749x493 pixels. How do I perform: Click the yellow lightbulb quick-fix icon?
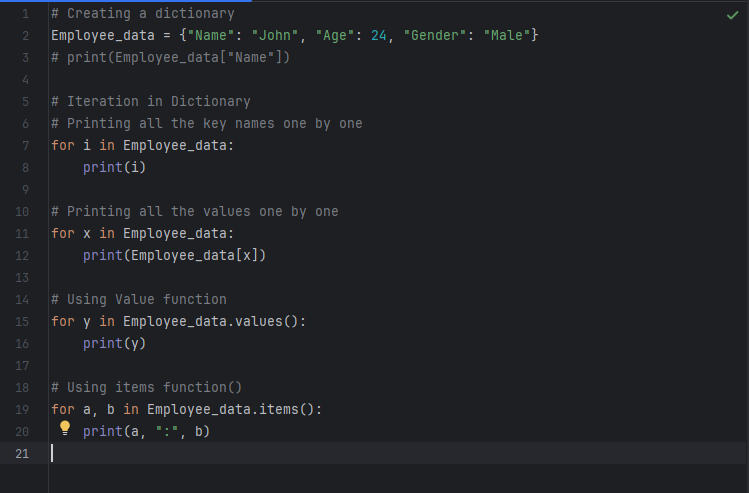[x=65, y=428]
